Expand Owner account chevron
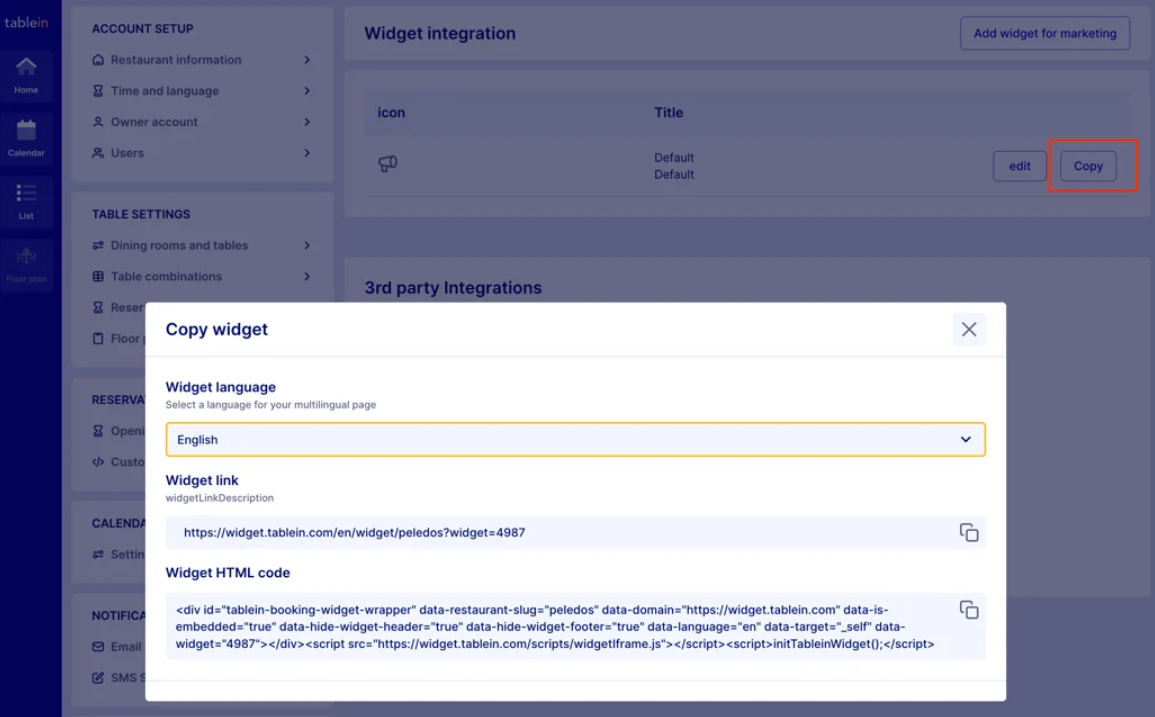1155x717 pixels. 307,122
